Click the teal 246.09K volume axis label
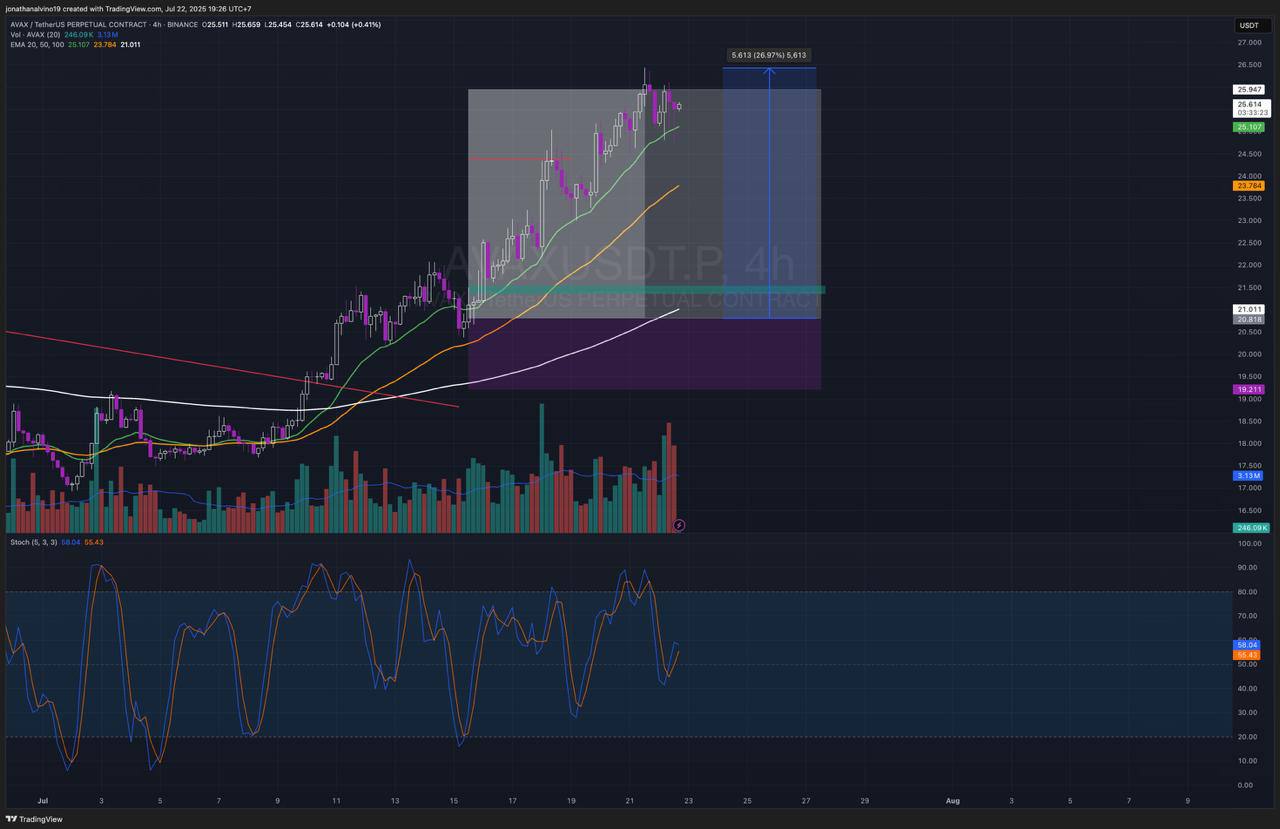This screenshot has width=1280, height=829. point(1251,527)
